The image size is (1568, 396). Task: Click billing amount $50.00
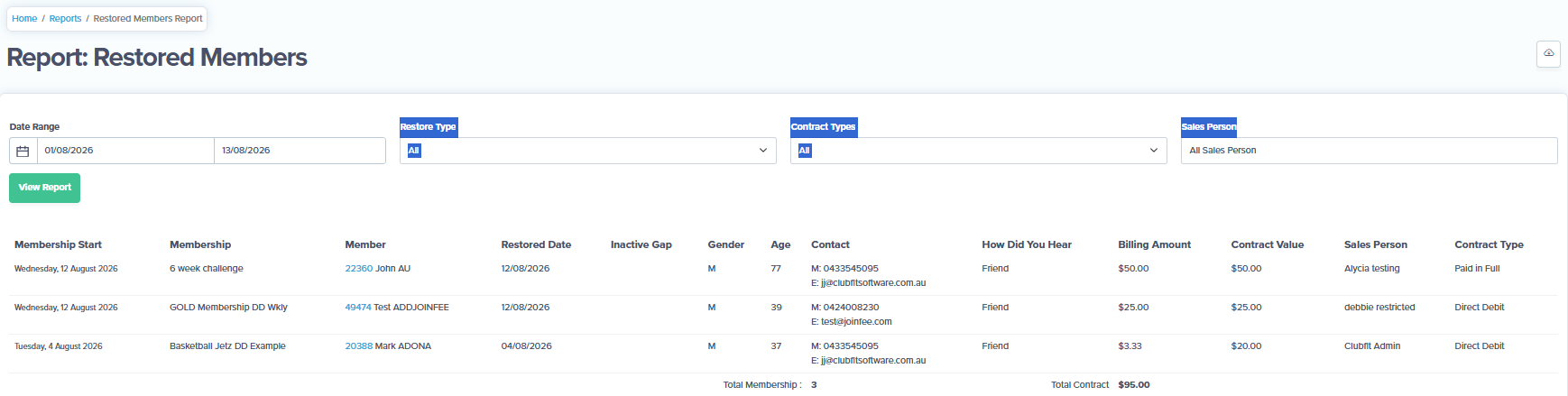pos(1133,269)
